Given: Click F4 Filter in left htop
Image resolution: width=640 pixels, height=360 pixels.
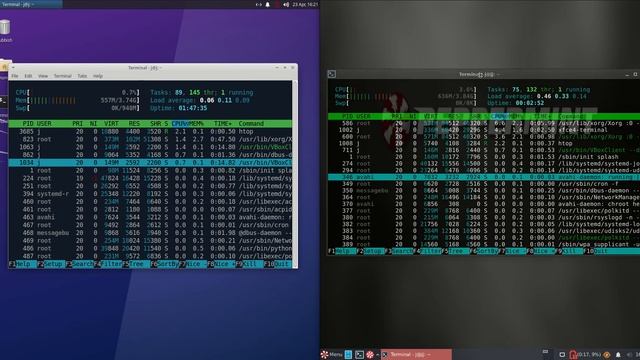Looking at the screenshot, I should point(108,264).
